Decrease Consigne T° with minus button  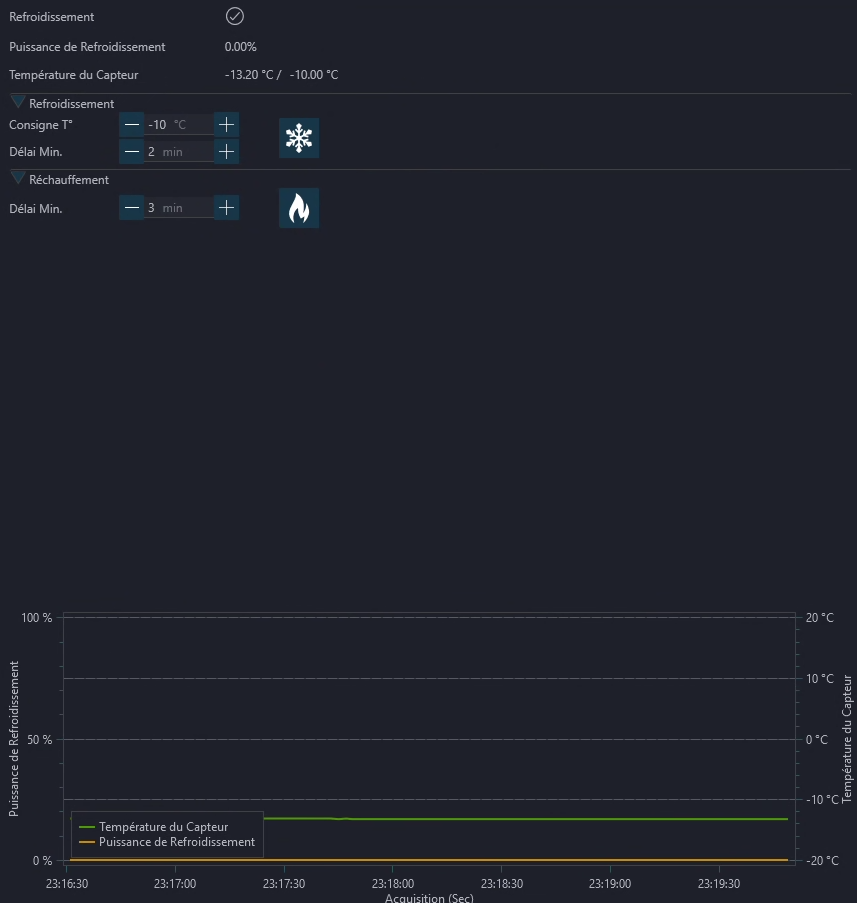(132, 124)
